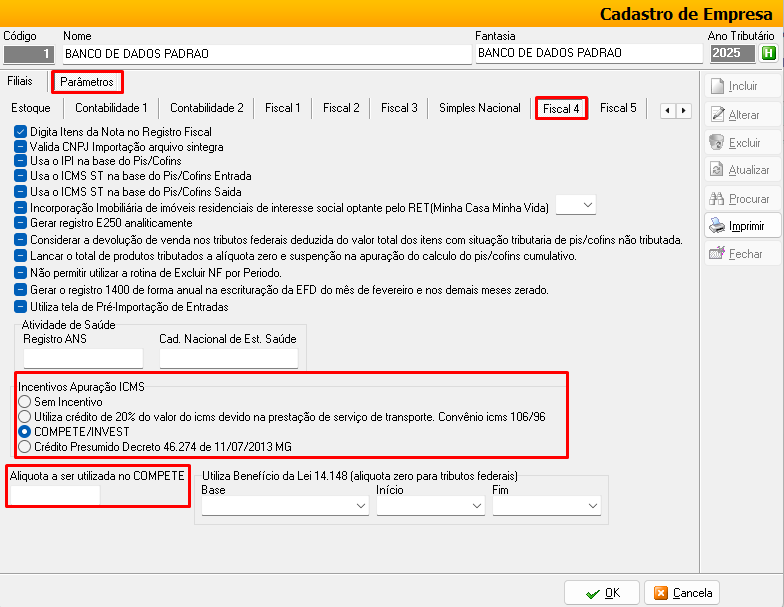Select the Sem Incentivo radio option
The width and height of the screenshot is (784, 607).
point(24,402)
